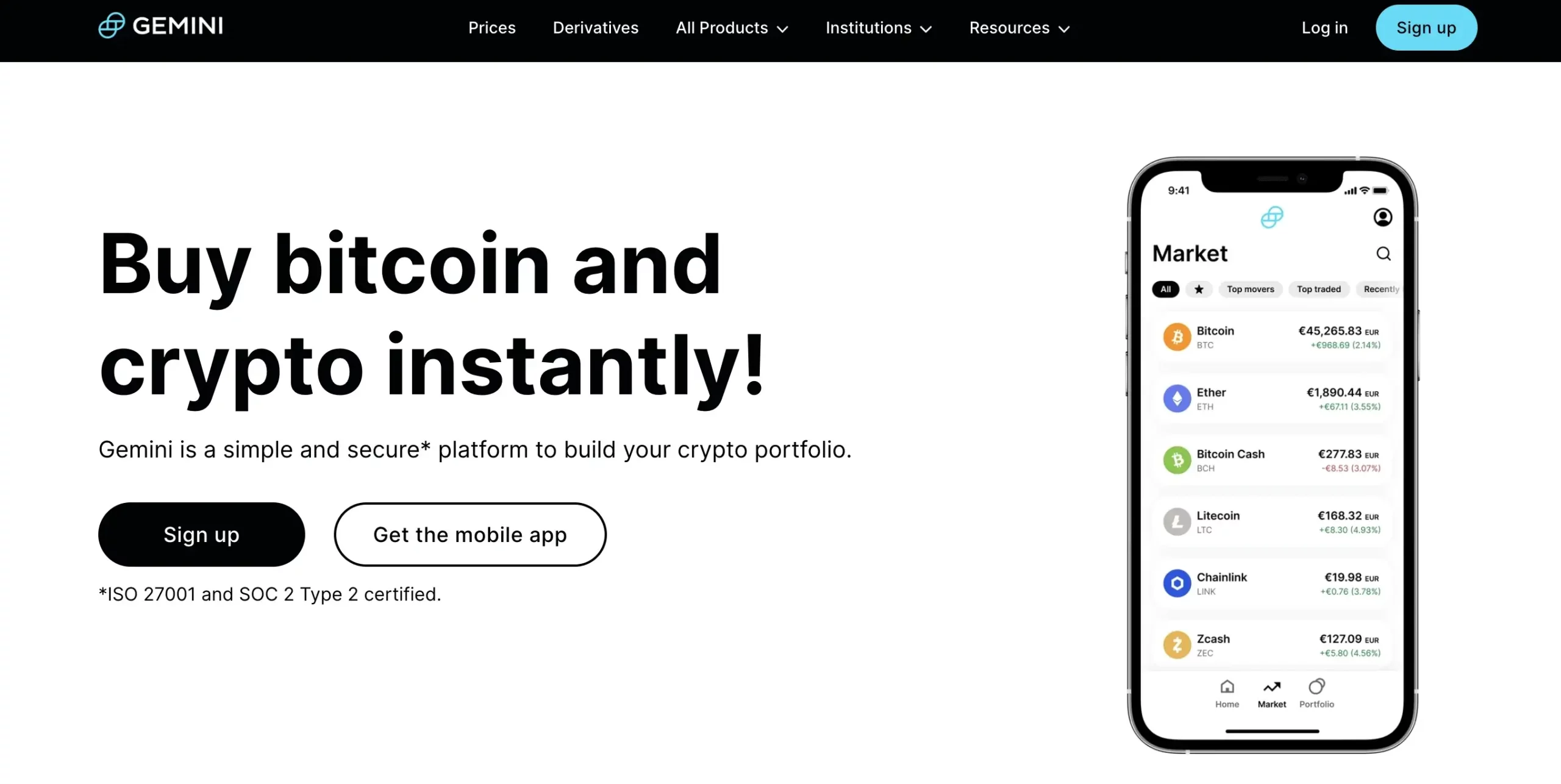Click the Get the mobile app button

(470, 533)
